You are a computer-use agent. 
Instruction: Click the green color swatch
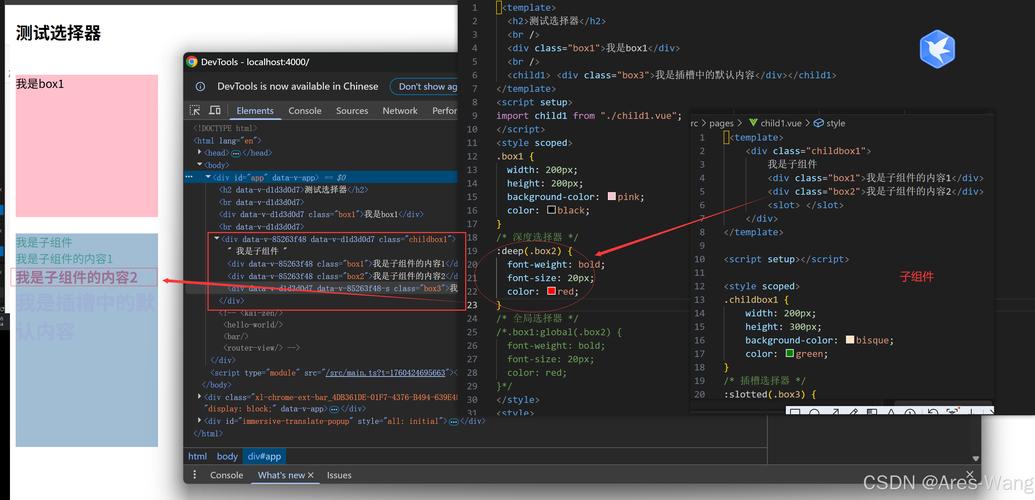(789, 353)
